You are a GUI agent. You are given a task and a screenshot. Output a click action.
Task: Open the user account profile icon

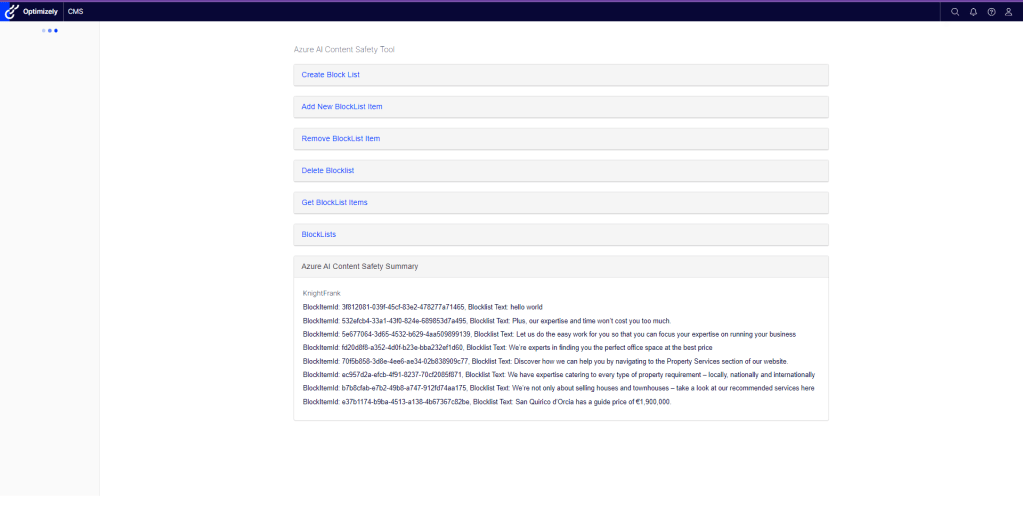[1008, 11]
